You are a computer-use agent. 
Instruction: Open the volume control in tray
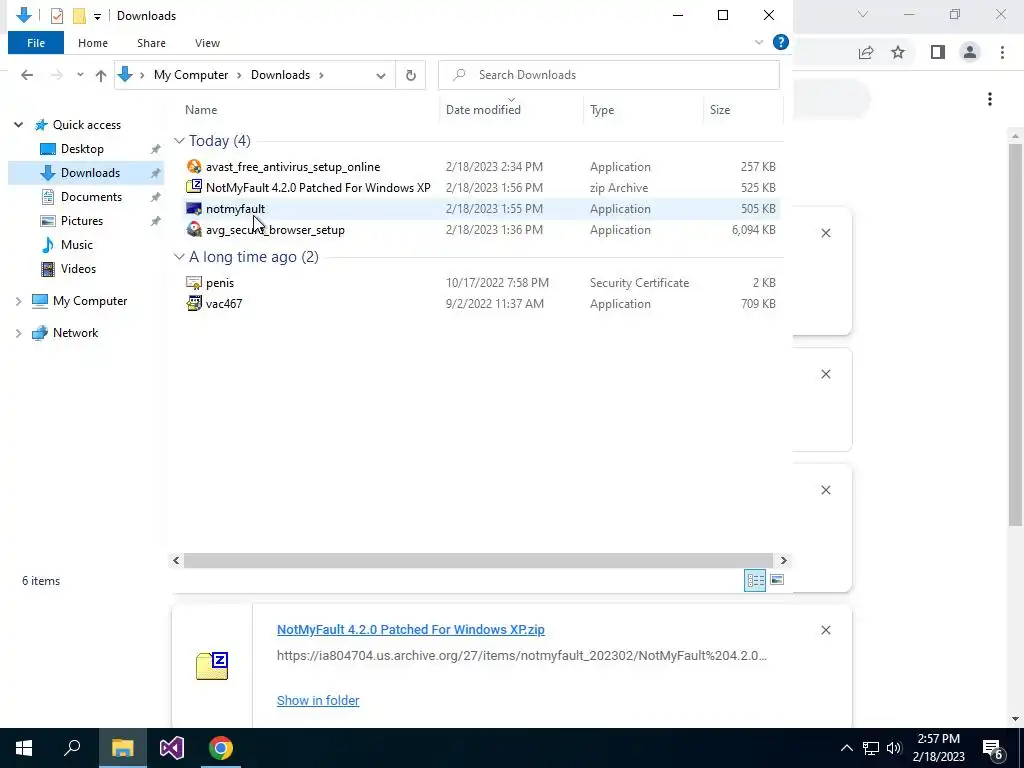(x=894, y=748)
